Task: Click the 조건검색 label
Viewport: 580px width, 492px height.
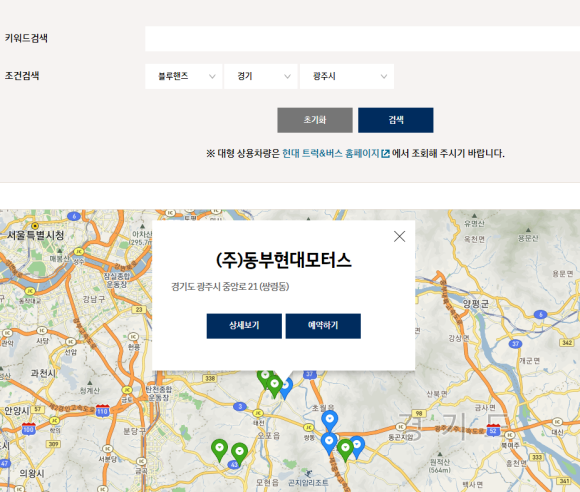Action: click(22, 76)
